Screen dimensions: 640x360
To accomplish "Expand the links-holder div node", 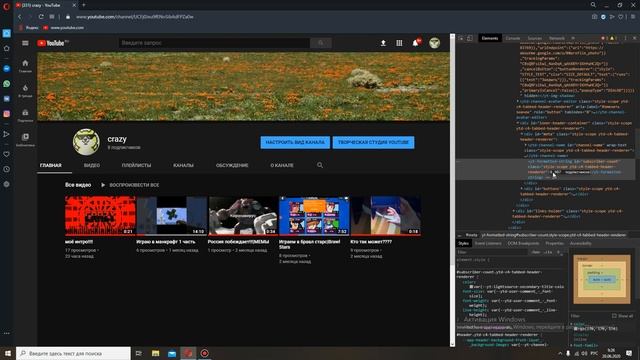I will click(514, 211).
